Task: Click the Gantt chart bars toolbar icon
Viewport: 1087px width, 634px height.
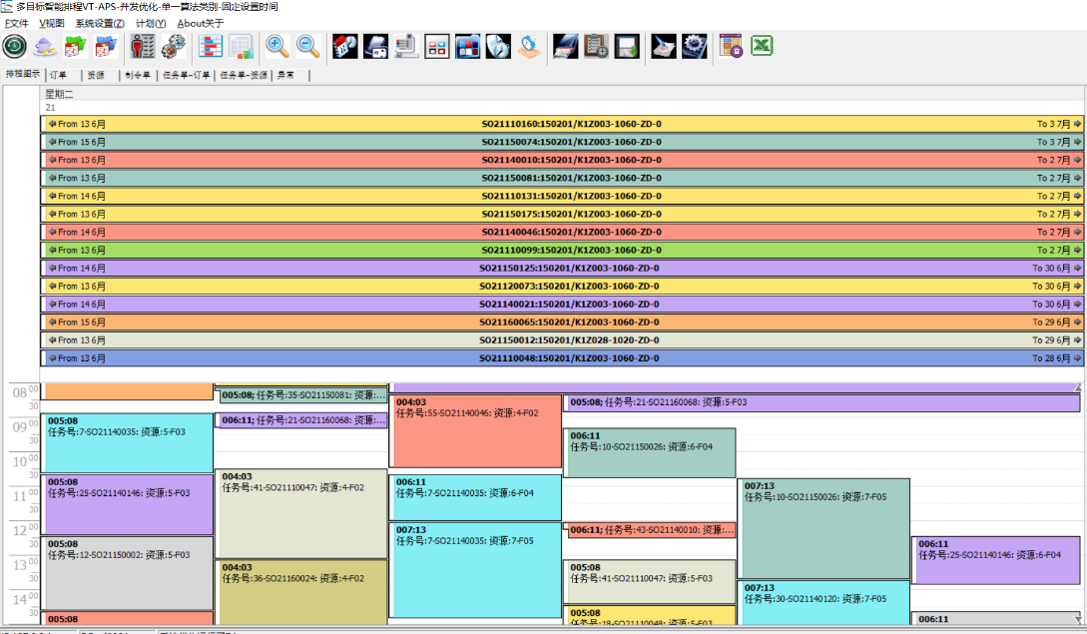Action: click(x=211, y=46)
